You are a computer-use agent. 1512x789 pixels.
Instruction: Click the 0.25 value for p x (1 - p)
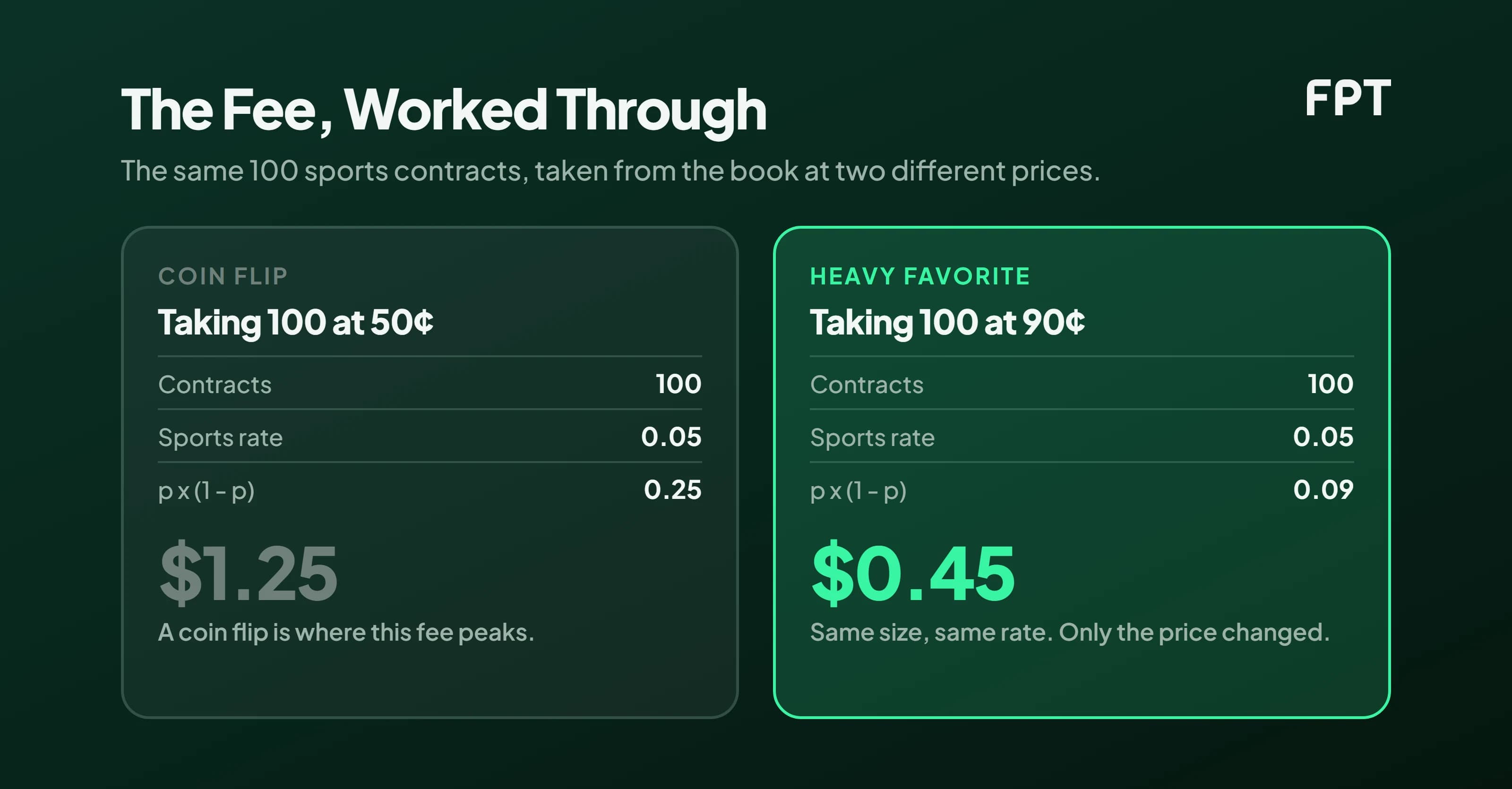point(672,489)
